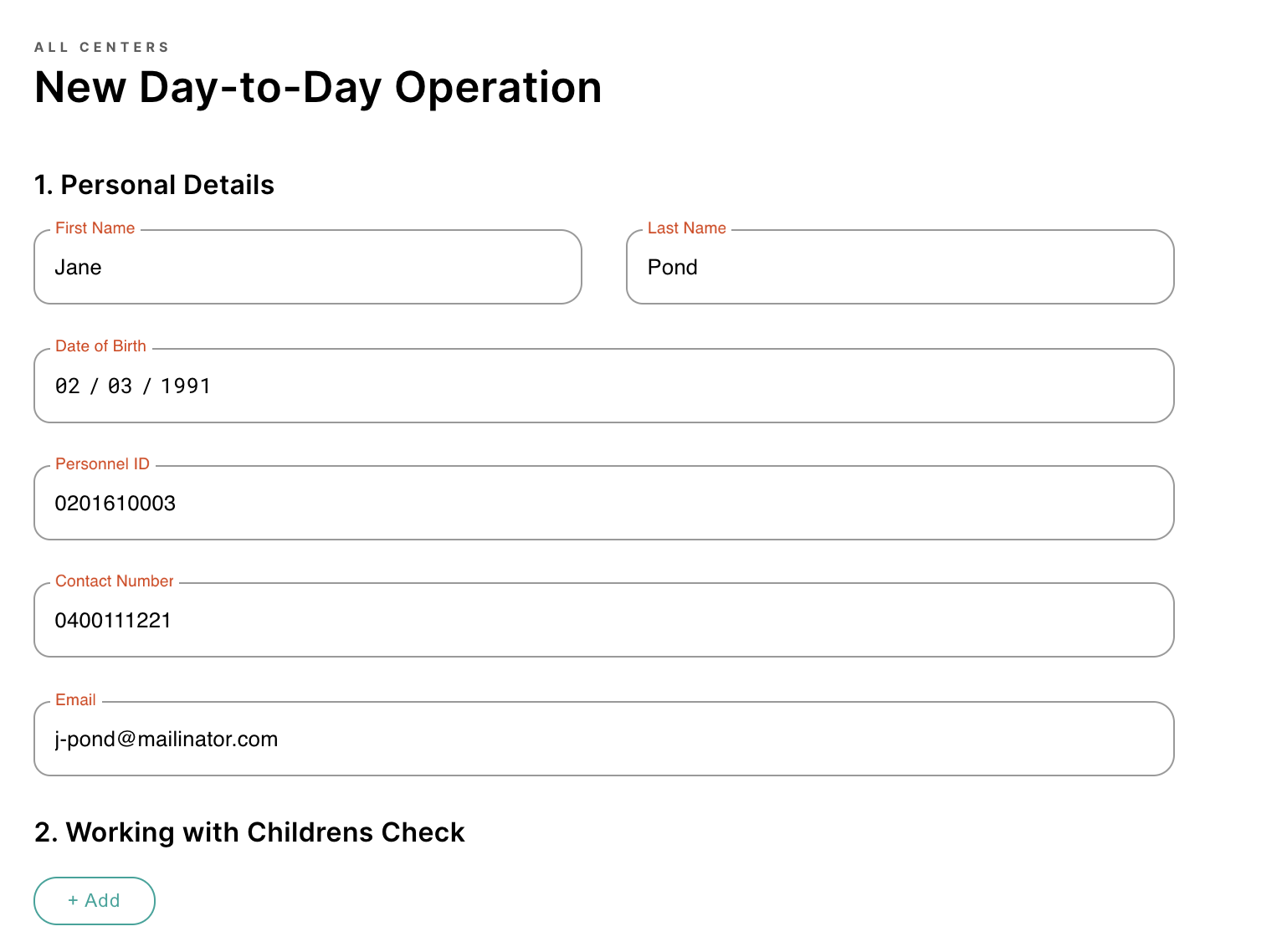This screenshot has height=952, width=1282.
Task: Click the first slash separator in Date of Birth
Action: click(x=95, y=386)
